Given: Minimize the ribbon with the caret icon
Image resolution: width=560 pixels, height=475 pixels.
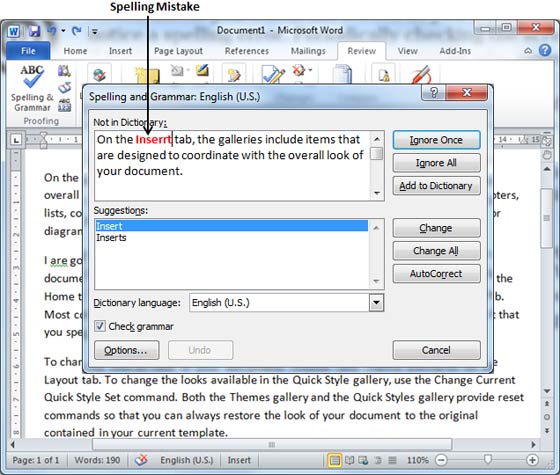Looking at the screenshot, I should pos(528,51).
